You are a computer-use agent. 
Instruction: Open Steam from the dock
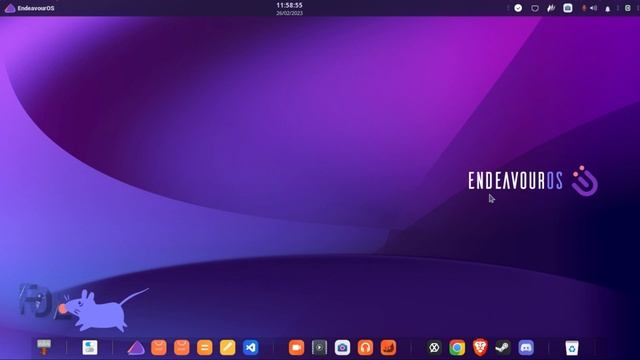click(x=503, y=348)
